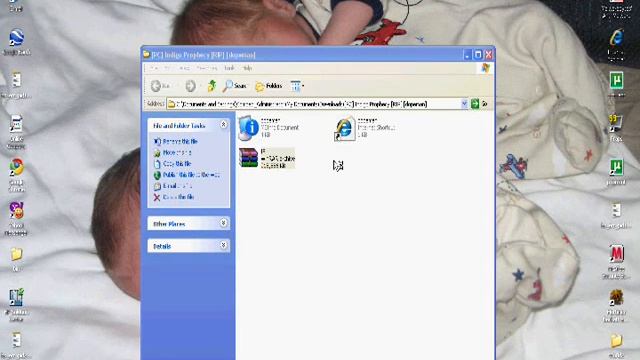
Task: Close the Explorer window
Action: pos(489,55)
